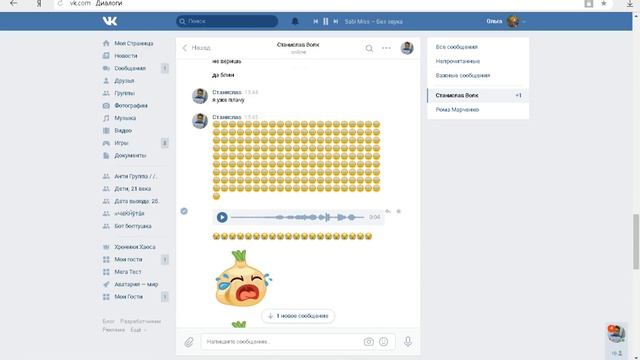Open the Бот болтушка community link
Image resolution: width=640 pixels, height=360 pixels.
pyautogui.click(x=133, y=226)
